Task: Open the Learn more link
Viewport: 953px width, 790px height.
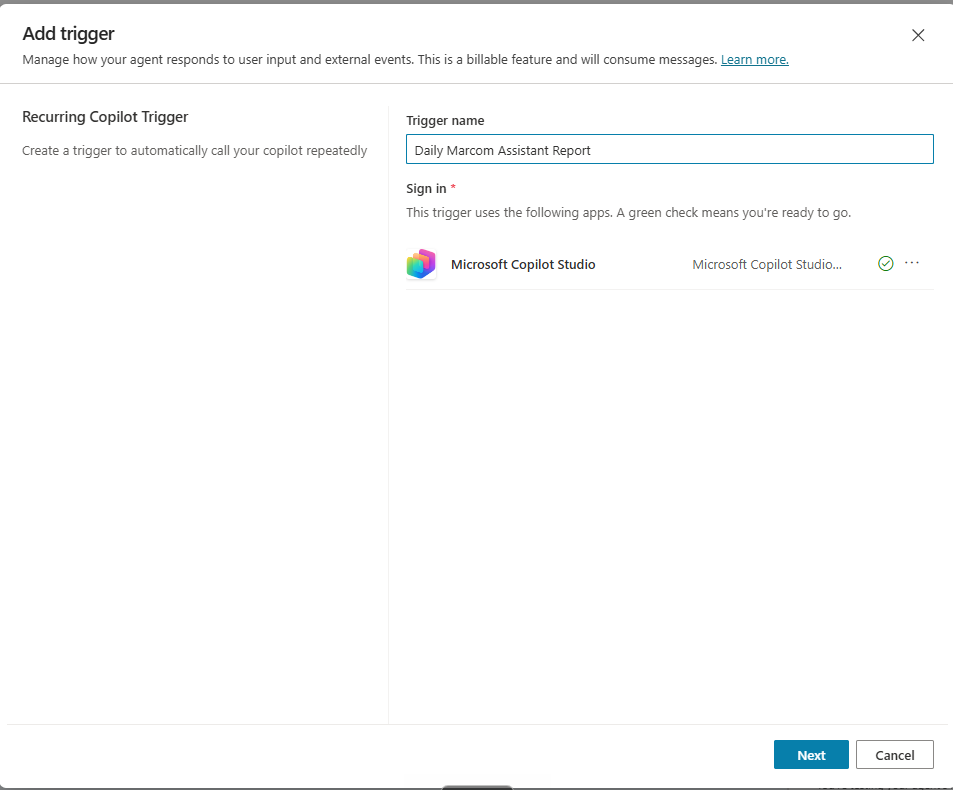Action: [x=754, y=60]
